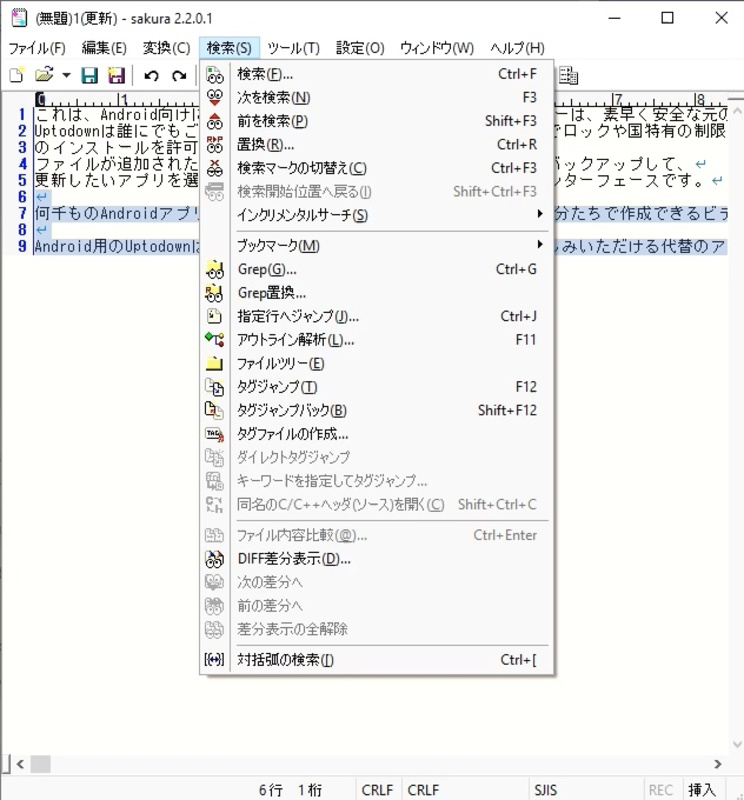
Task: Choose 検索マークの切替え(C) entry
Action: (x=377, y=168)
